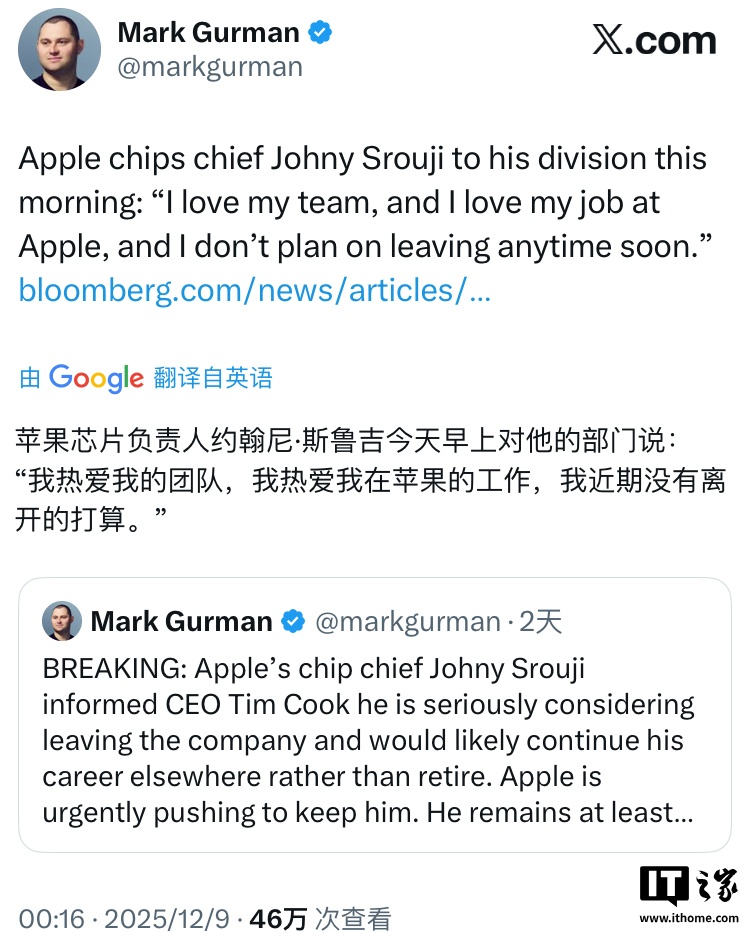
Task: Click the blue verified badge beside Mark Gurman
Action: 320,33
